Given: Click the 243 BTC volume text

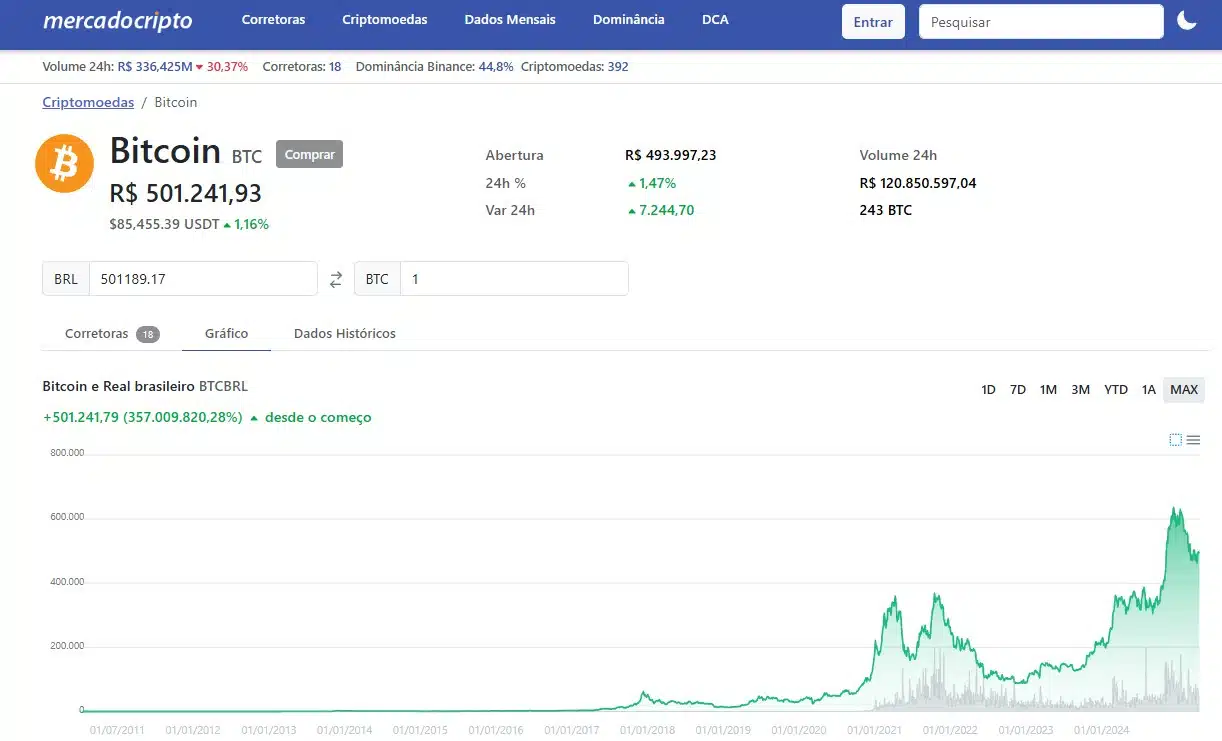Looking at the screenshot, I should [x=886, y=211].
